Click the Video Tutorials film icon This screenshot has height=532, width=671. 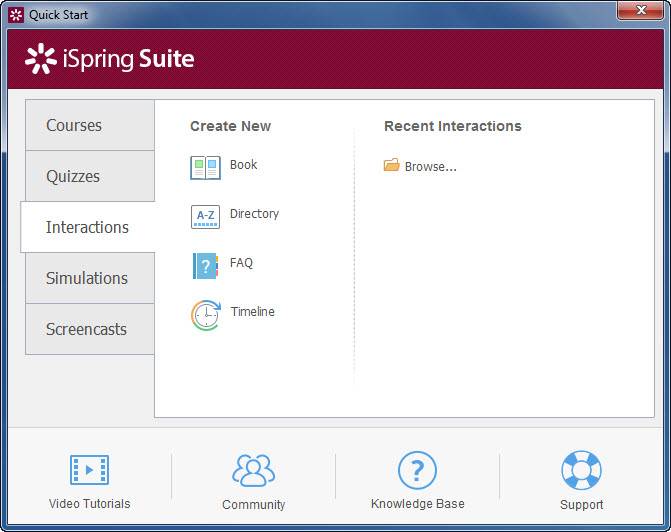click(x=89, y=470)
